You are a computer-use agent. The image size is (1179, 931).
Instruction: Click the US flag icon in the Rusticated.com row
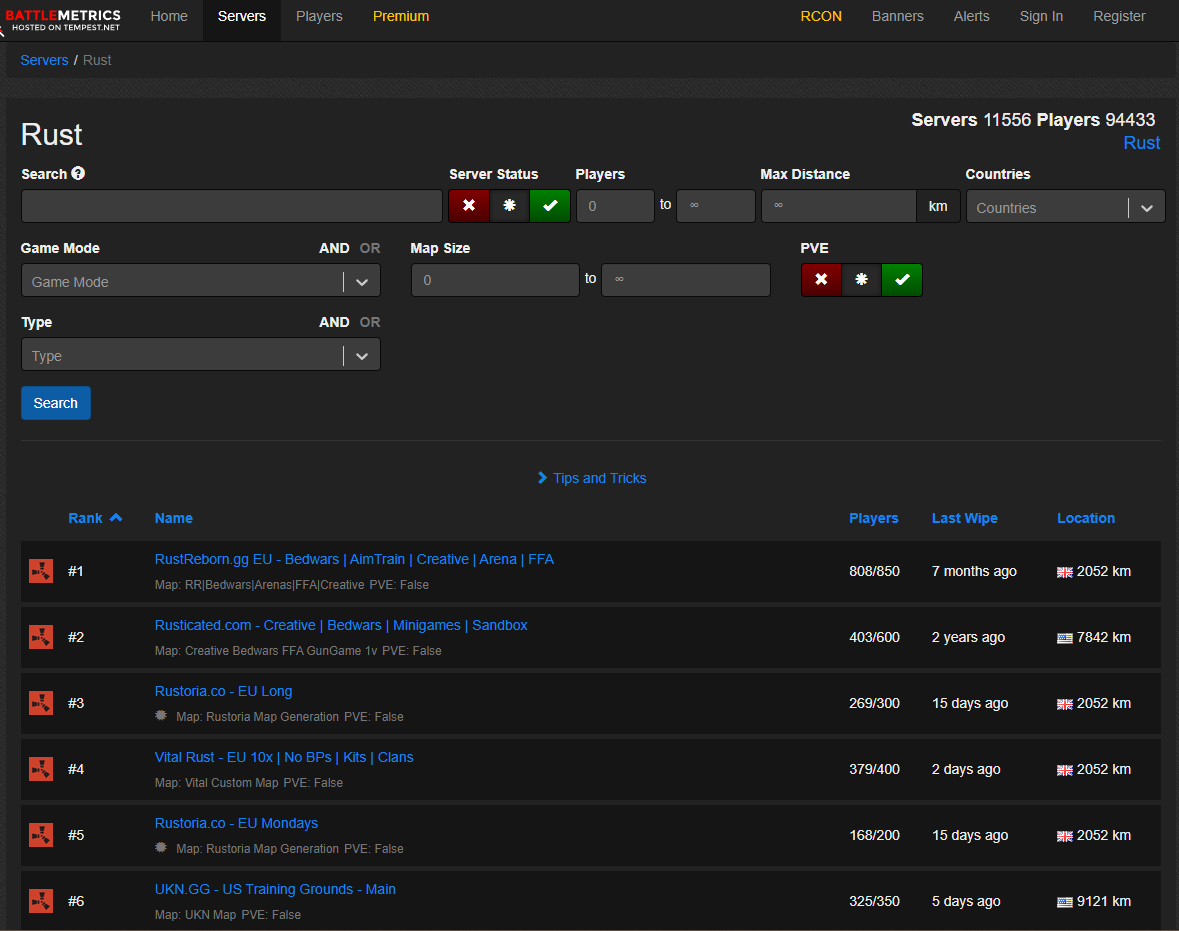[1065, 638]
